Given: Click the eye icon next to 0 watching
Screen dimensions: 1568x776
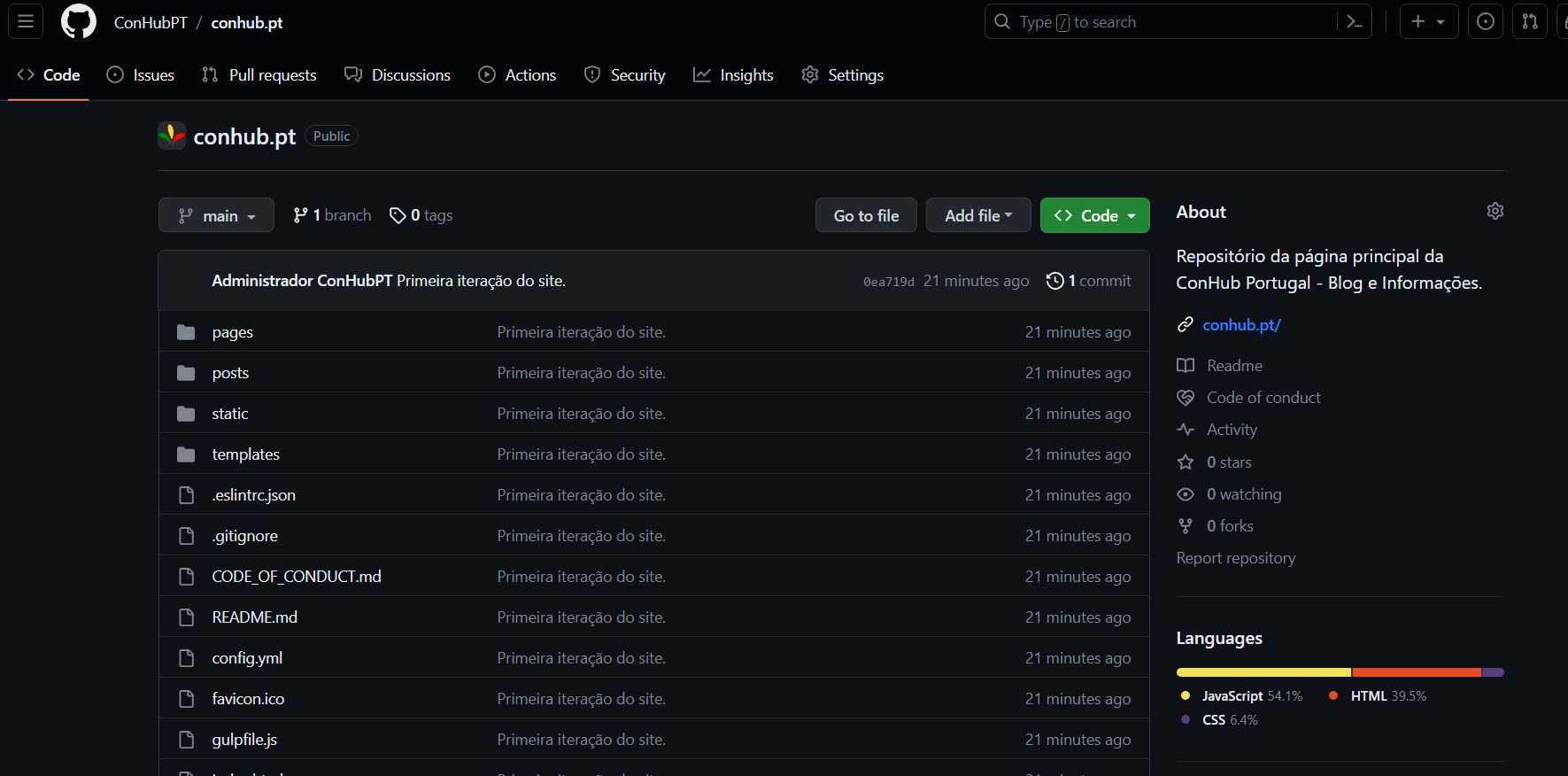Looking at the screenshot, I should [1186, 494].
